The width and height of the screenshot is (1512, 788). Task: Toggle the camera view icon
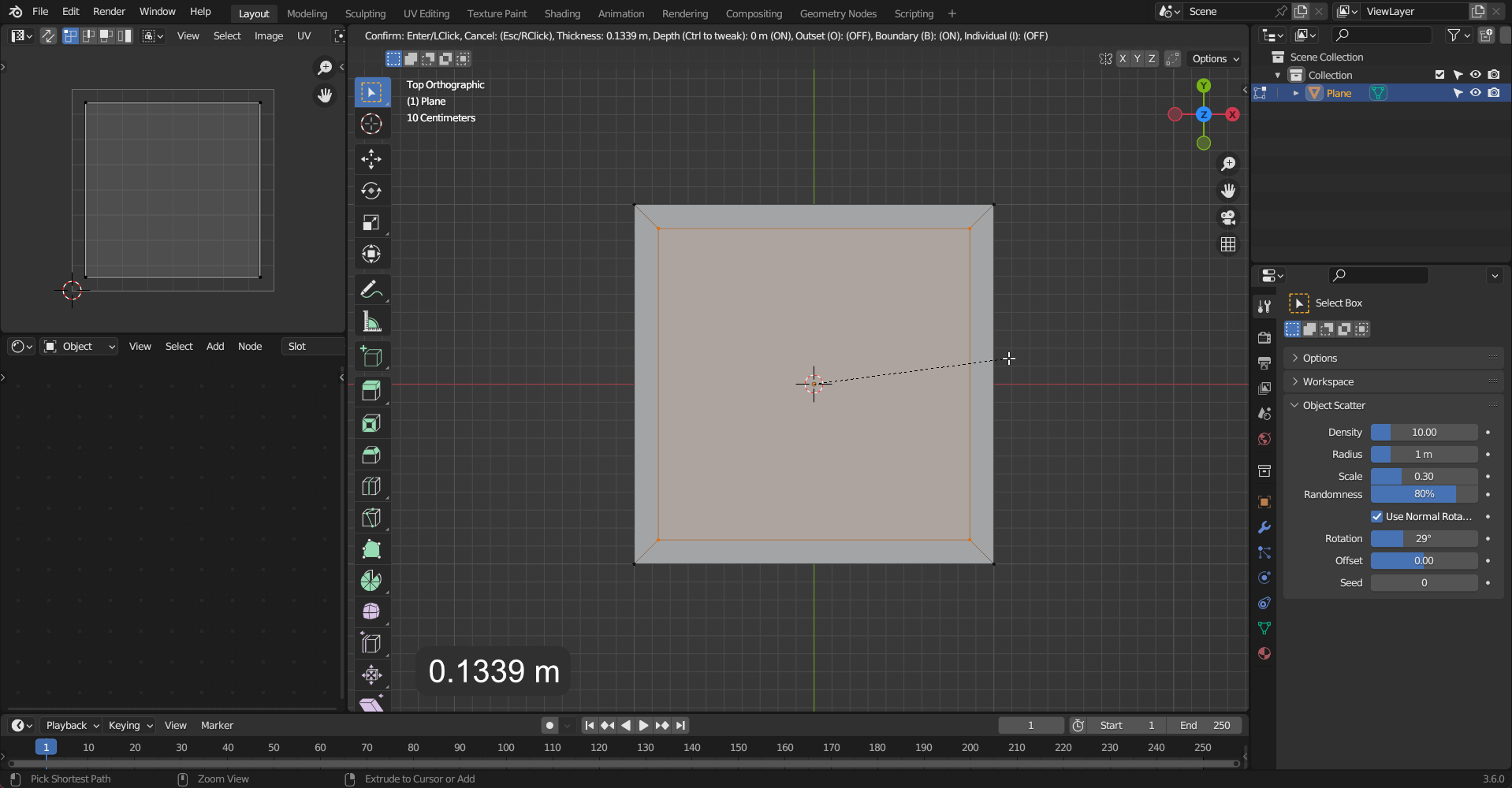coord(1228,217)
